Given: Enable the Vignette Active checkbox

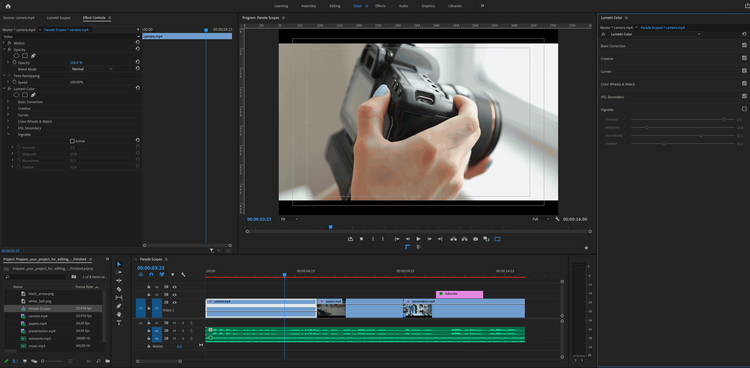Looking at the screenshot, I should pos(72,141).
